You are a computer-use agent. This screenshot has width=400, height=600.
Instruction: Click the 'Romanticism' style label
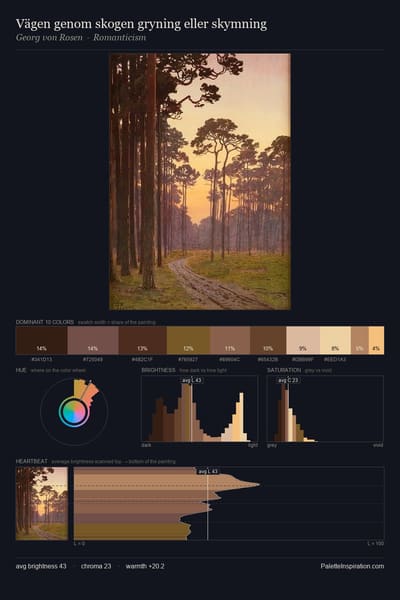(119, 38)
